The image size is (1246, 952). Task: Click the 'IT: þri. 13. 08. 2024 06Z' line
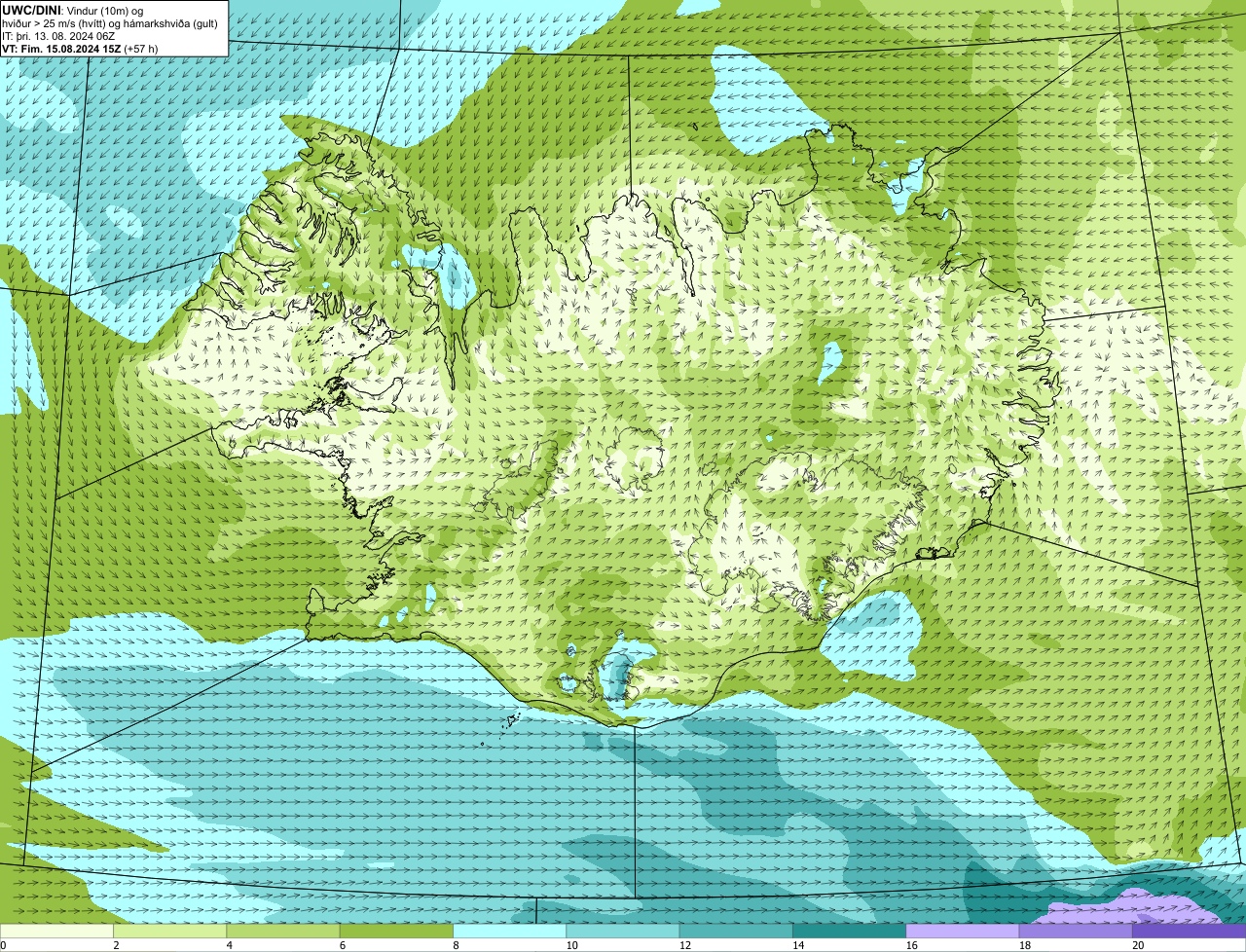58,37
